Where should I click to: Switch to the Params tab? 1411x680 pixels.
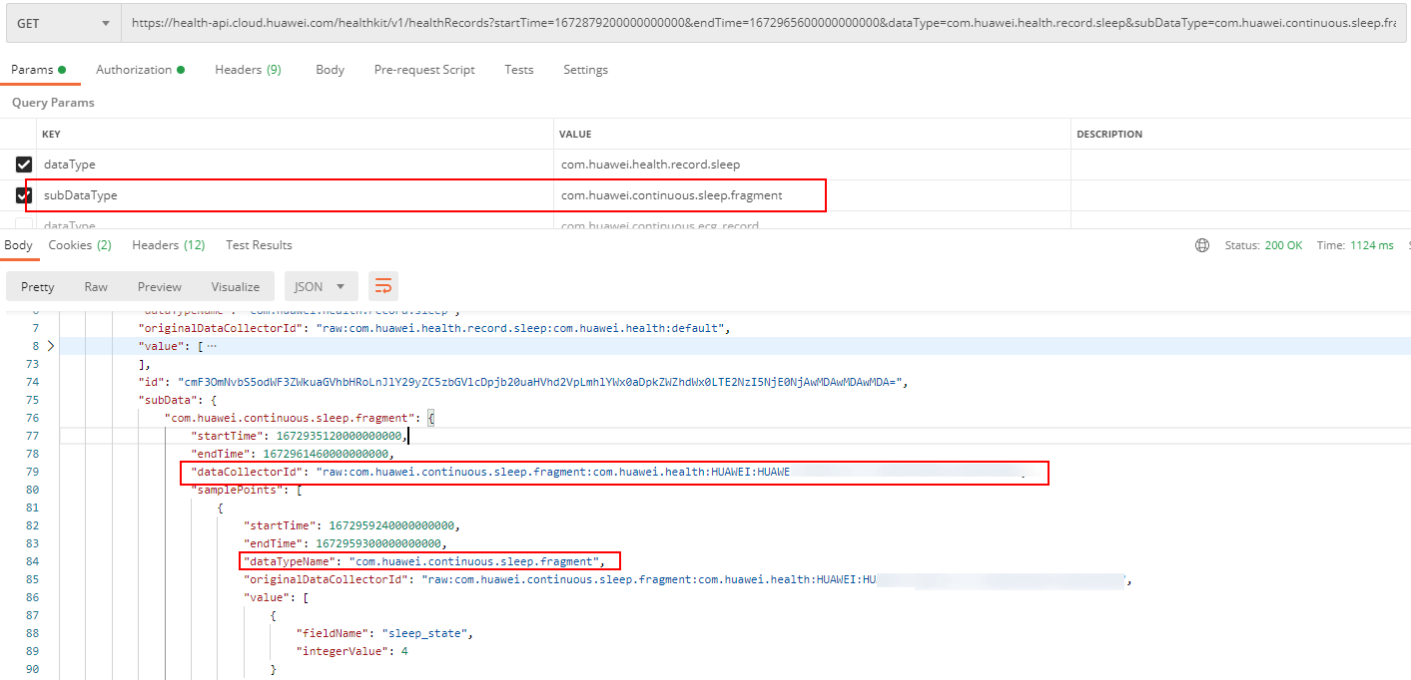coord(38,70)
